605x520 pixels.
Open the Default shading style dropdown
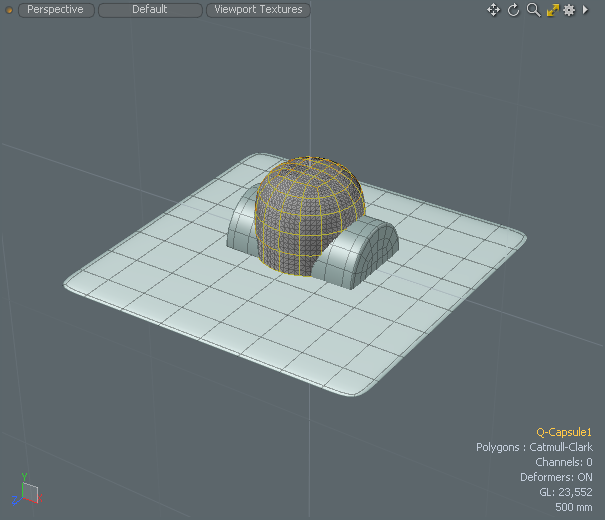point(150,10)
